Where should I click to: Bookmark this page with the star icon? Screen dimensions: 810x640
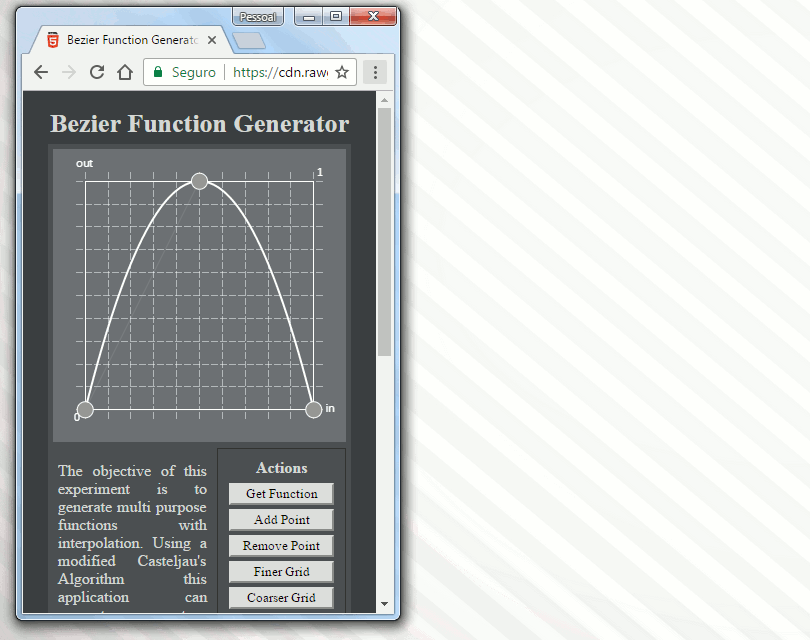tap(342, 72)
